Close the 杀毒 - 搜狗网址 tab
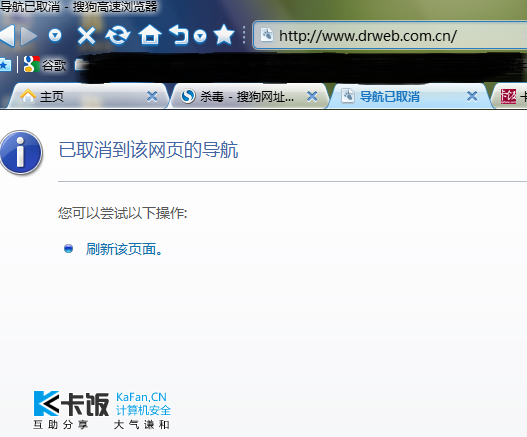This screenshot has width=527, height=437. click(x=312, y=97)
